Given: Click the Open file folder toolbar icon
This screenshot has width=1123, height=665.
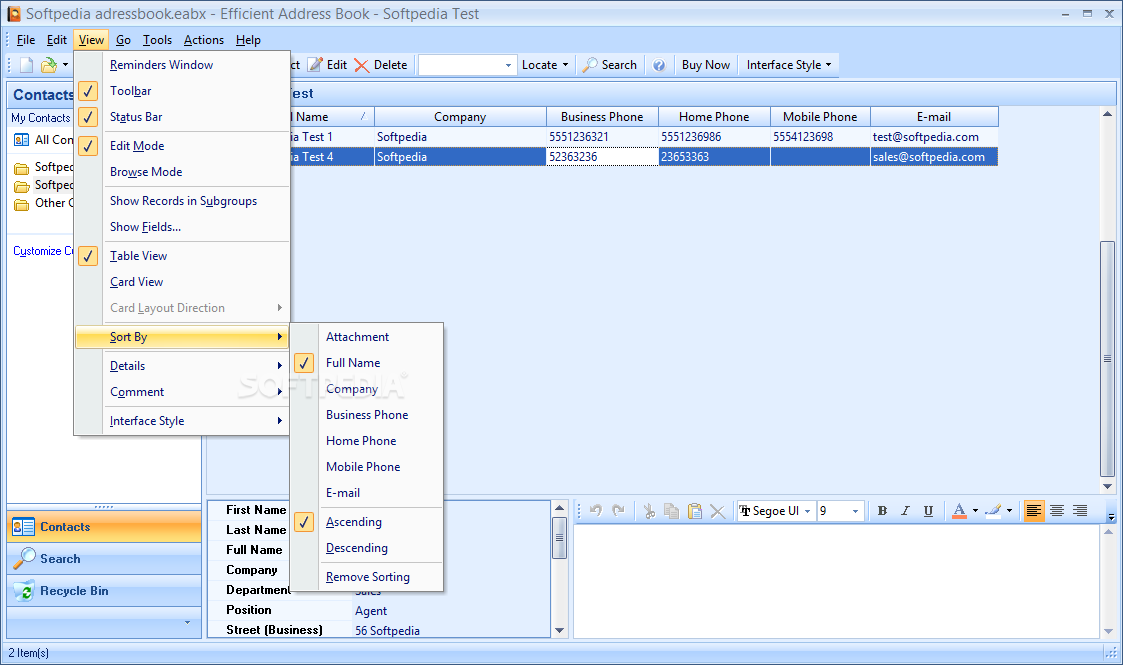Looking at the screenshot, I should point(48,65).
